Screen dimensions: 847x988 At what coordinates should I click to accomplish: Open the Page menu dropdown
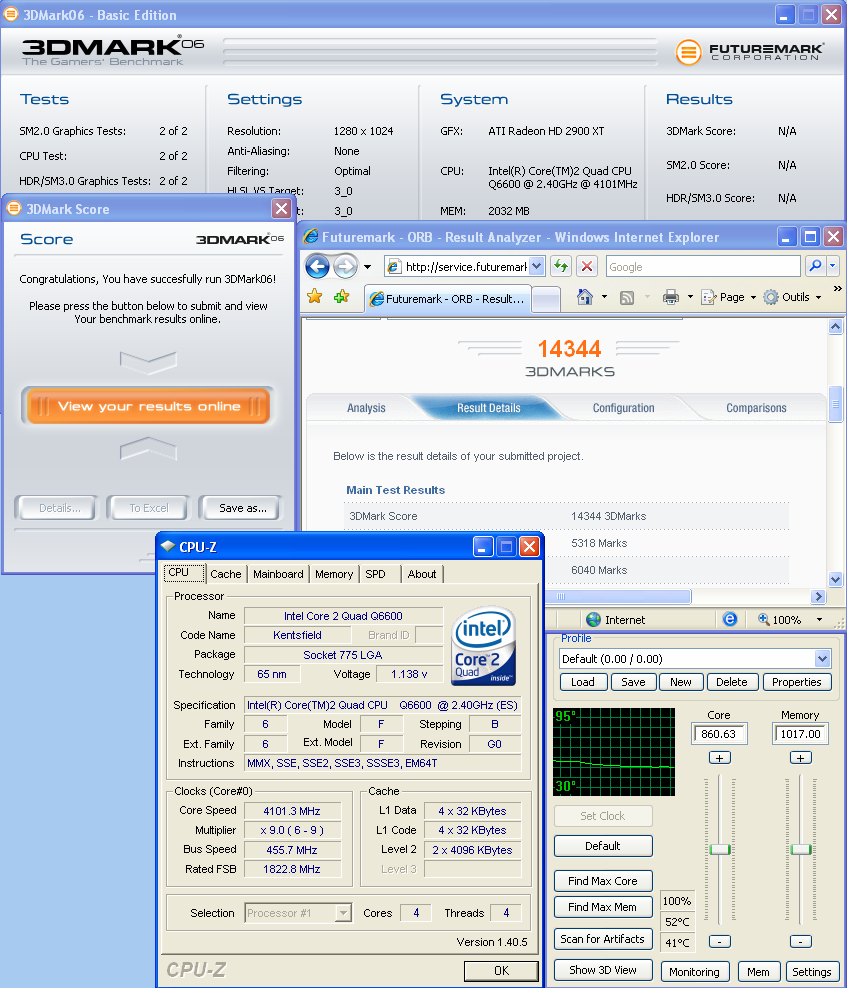point(729,297)
